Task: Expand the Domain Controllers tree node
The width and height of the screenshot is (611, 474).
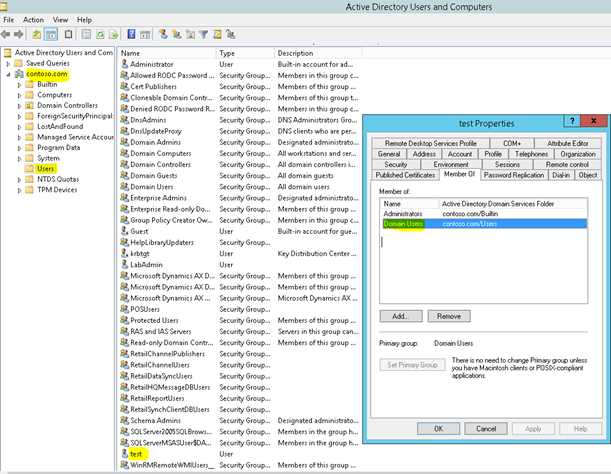Action: pyautogui.click(x=19, y=106)
